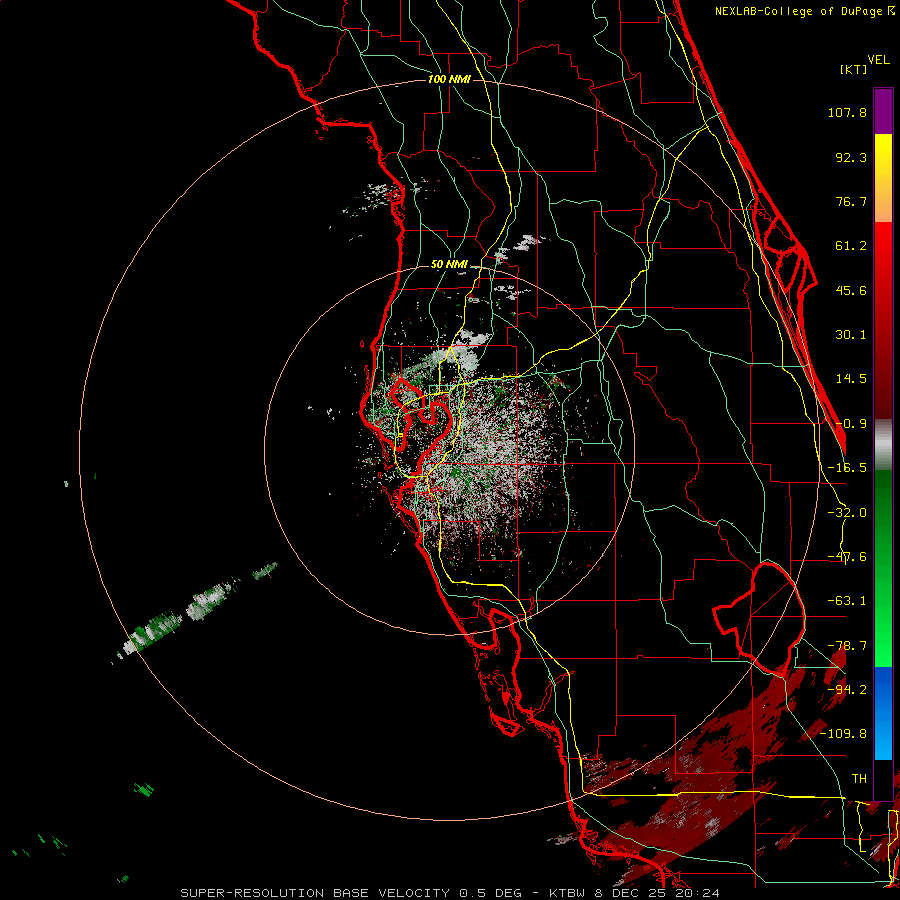This screenshot has height=900, width=900.
Task: Click the TH label on color scale
Action: [859, 778]
